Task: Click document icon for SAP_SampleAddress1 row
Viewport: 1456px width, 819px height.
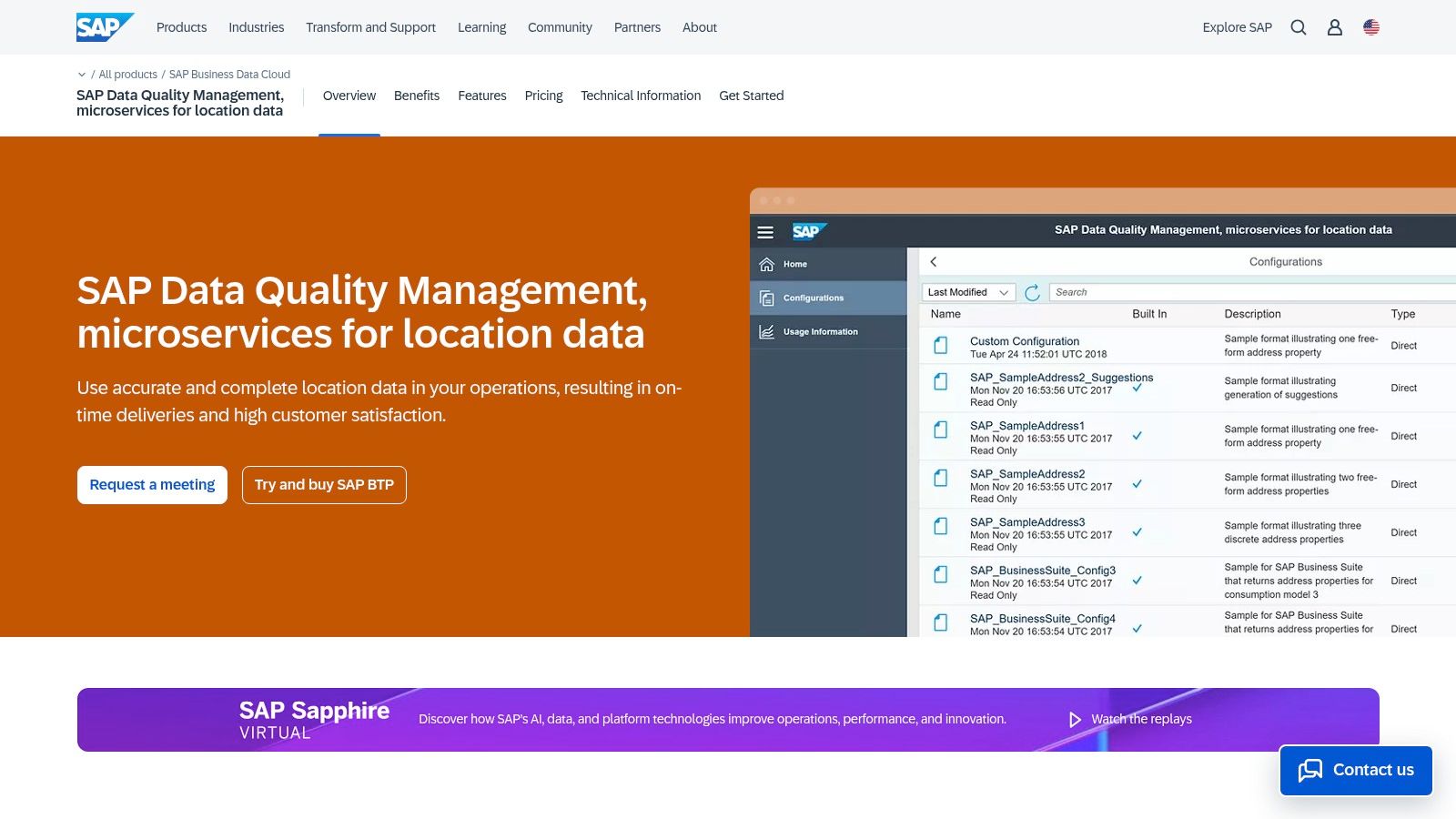Action: pos(941,430)
